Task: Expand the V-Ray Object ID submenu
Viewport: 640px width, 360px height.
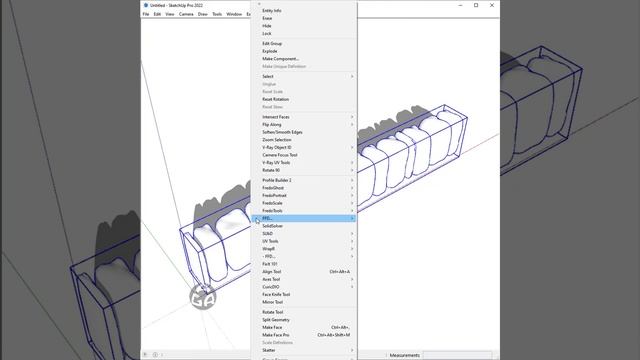Action: click(x=304, y=147)
